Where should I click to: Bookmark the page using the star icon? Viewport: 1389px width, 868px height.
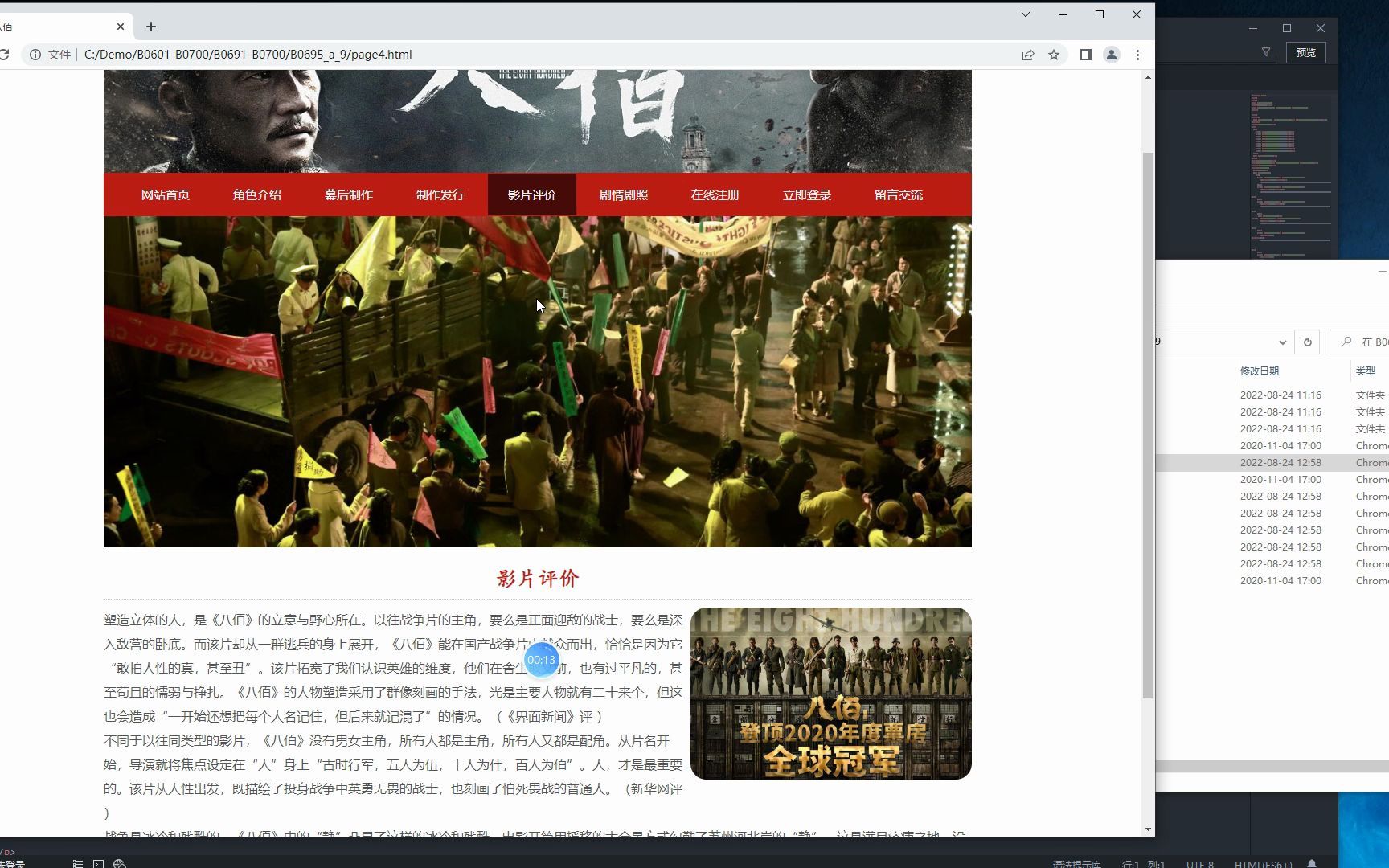tap(1054, 55)
